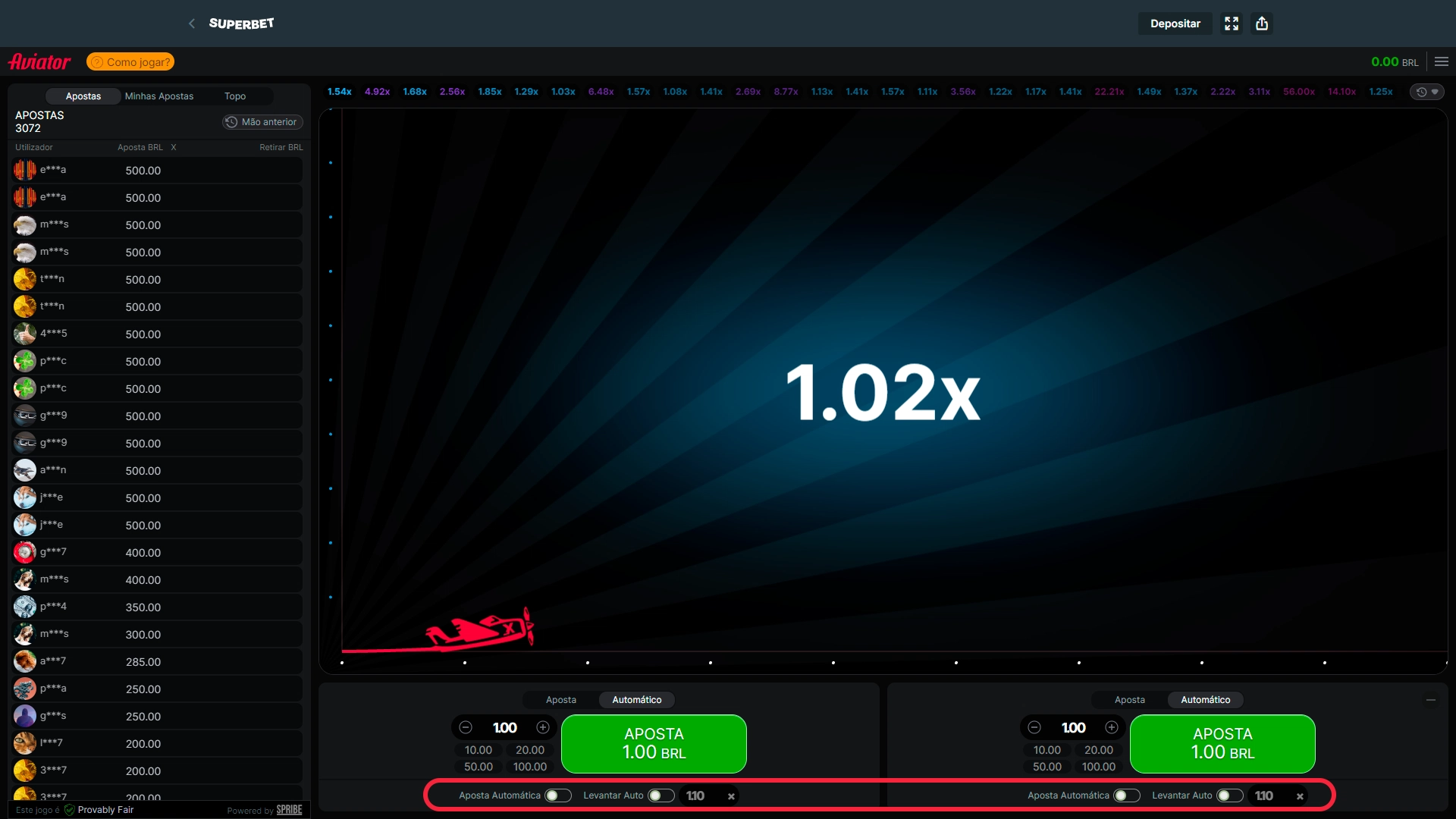
Task: Pick 50.00 quick amount in left panel
Action: (479, 767)
